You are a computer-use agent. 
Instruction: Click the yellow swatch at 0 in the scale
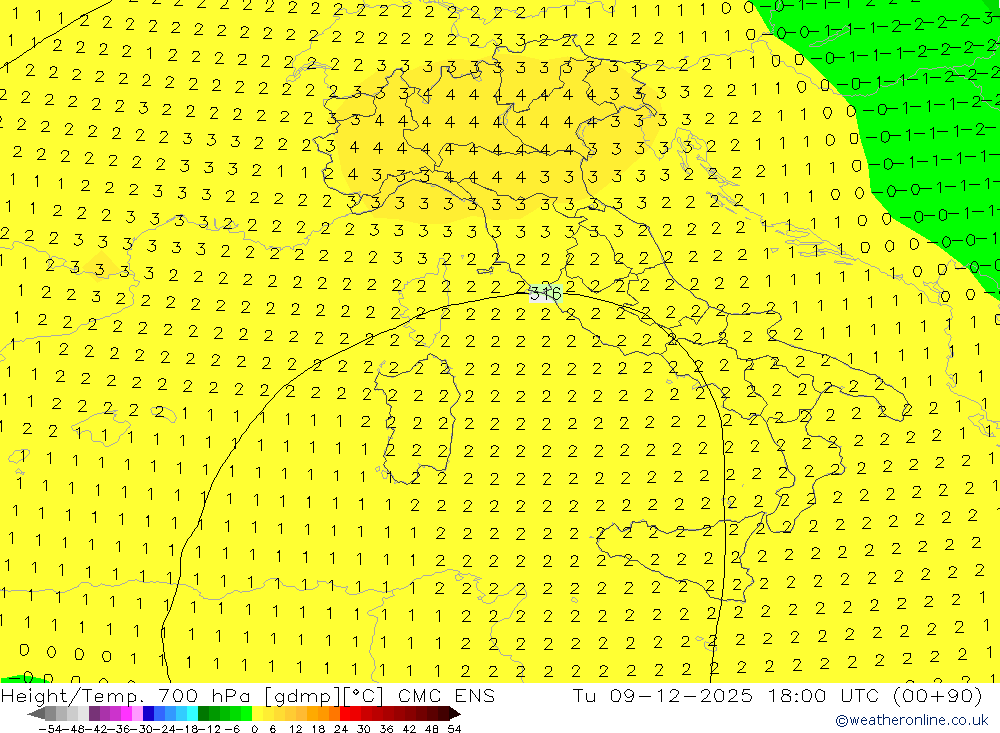[257, 714]
